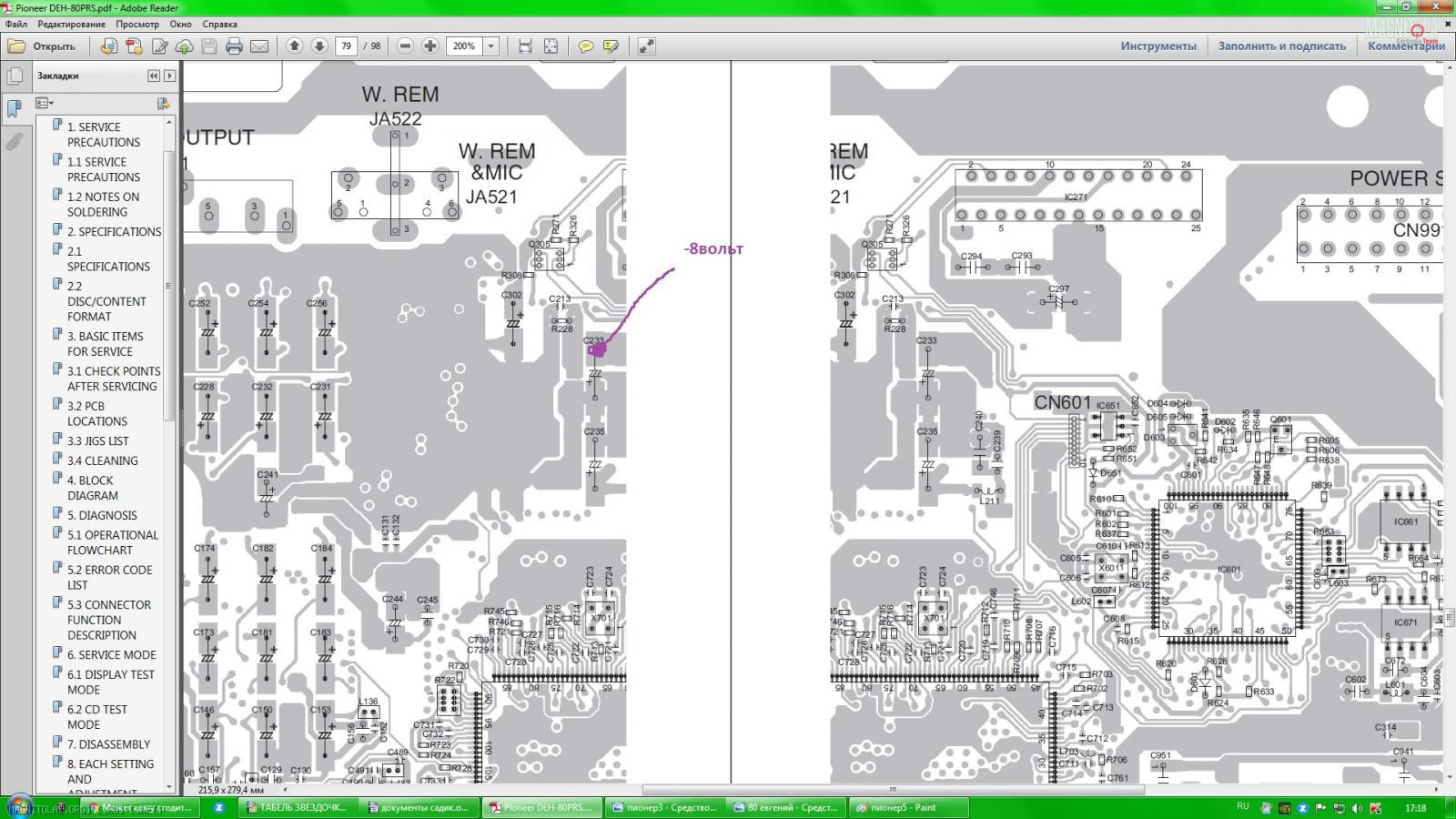Go to the previous page arrow
This screenshot has height=819, width=1456.
tap(294, 46)
